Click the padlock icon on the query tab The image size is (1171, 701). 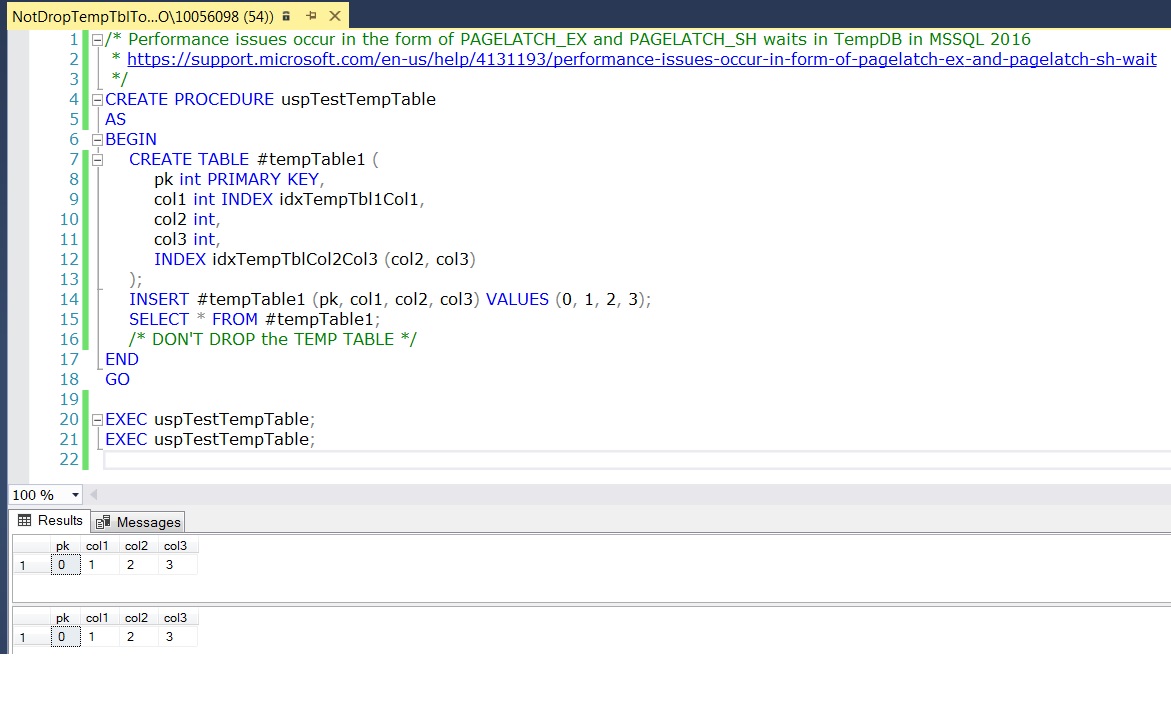[x=286, y=16]
